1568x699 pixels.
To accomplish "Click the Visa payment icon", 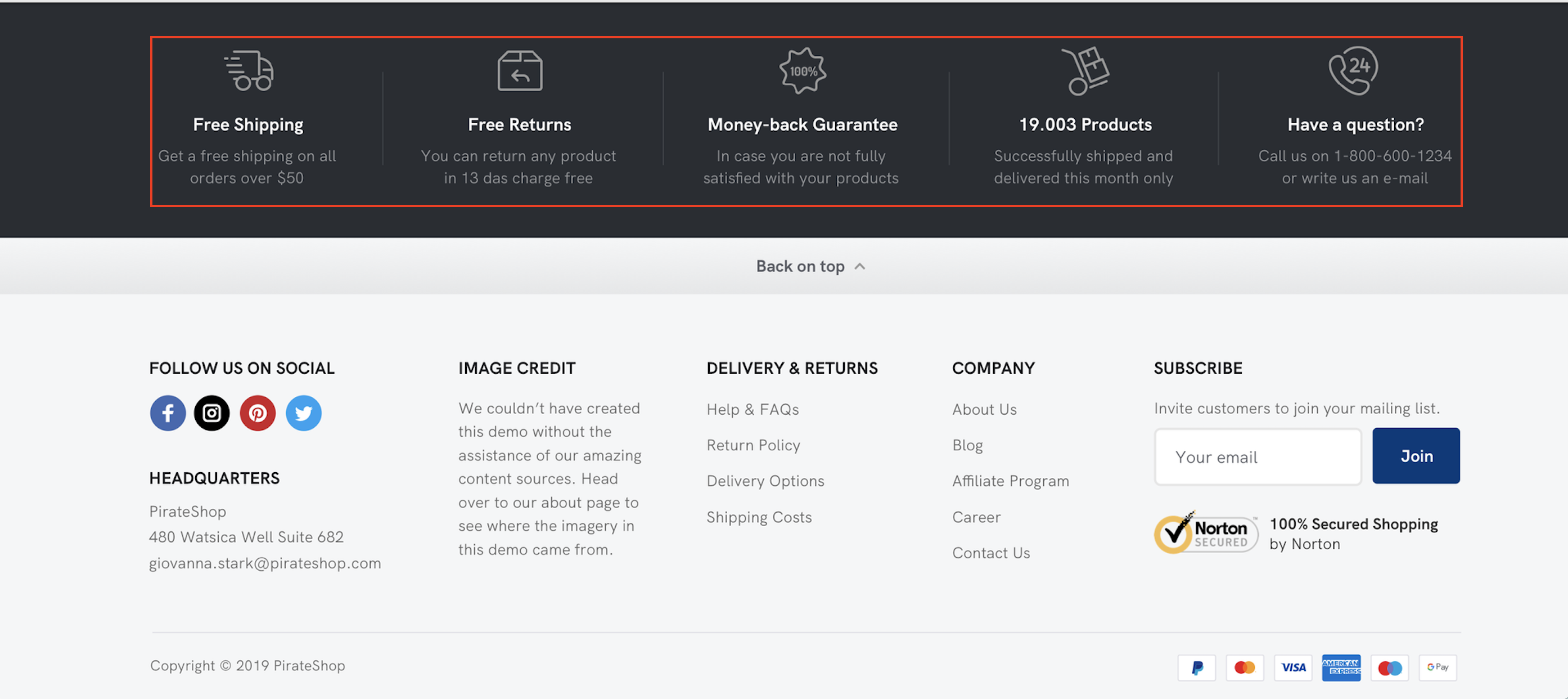I will pos(1294,667).
